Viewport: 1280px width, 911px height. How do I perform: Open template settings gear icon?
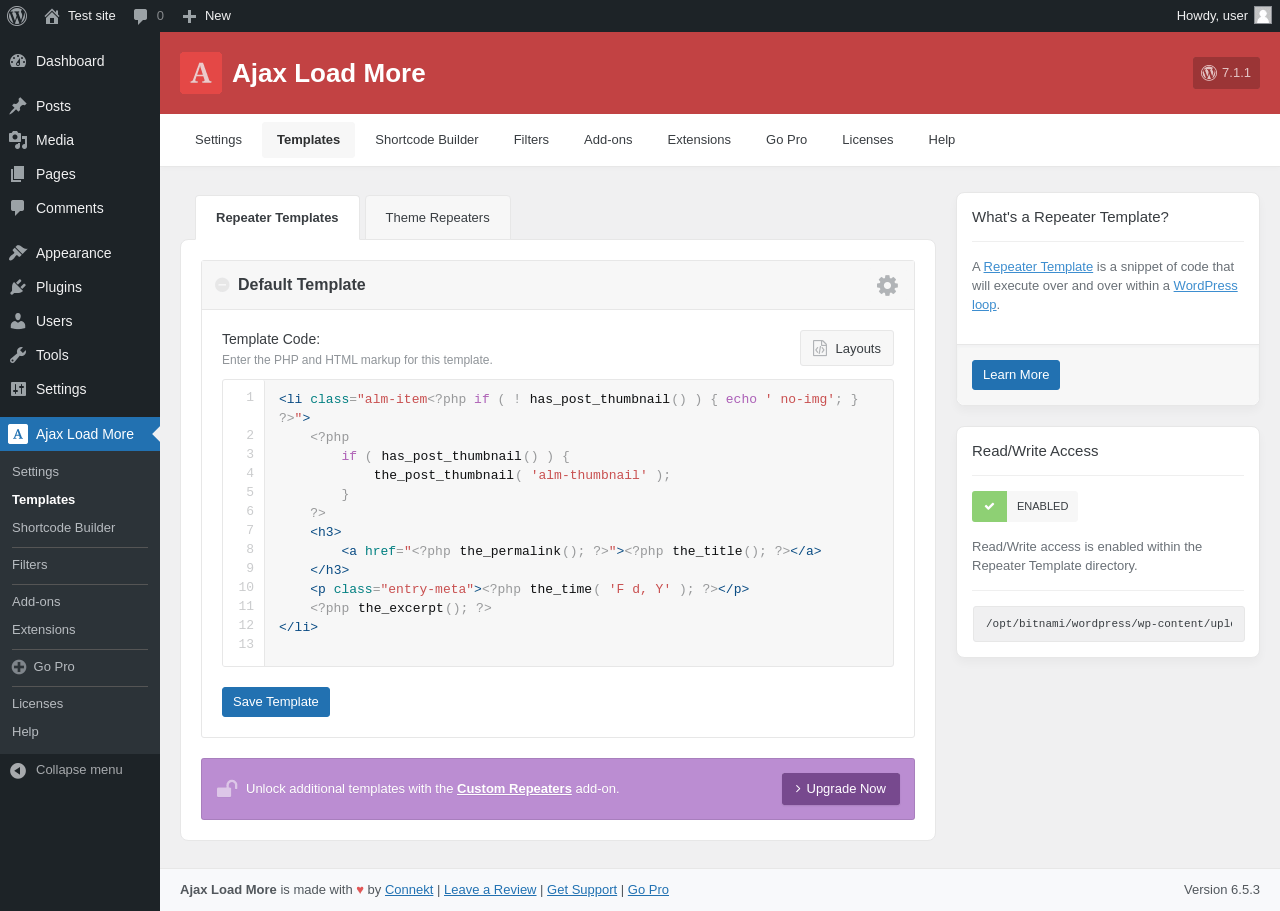[887, 285]
